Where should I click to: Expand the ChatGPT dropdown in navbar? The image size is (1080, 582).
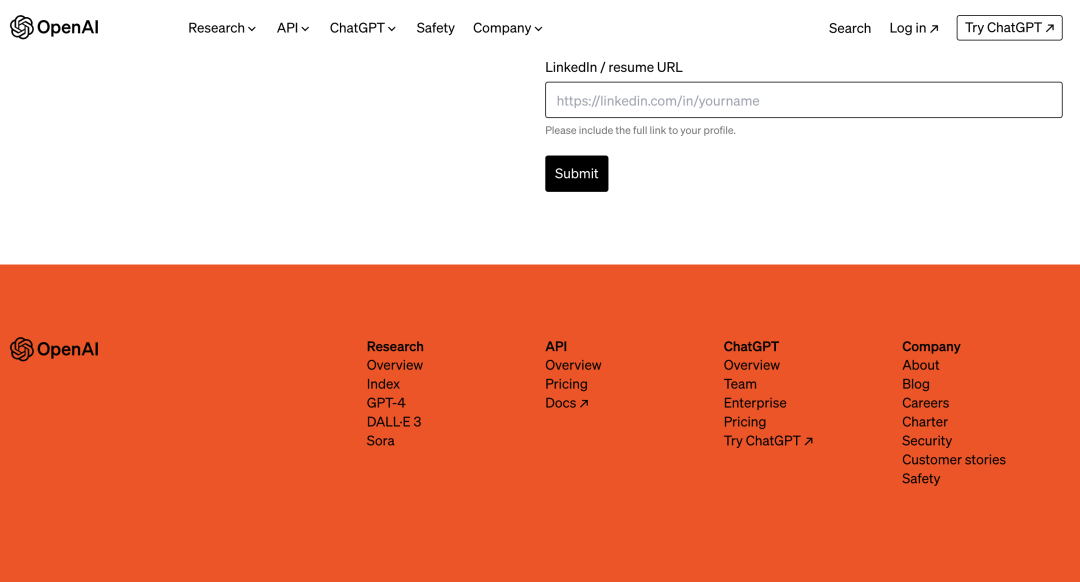(x=362, y=28)
